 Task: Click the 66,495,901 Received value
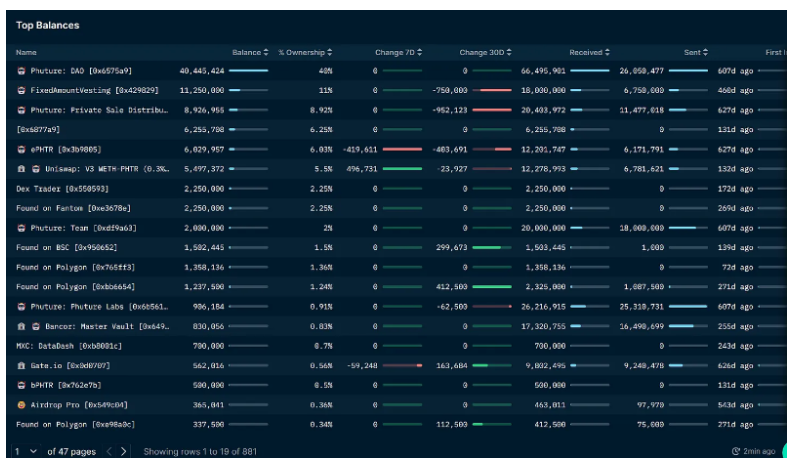pyautogui.click(x=543, y=71)
